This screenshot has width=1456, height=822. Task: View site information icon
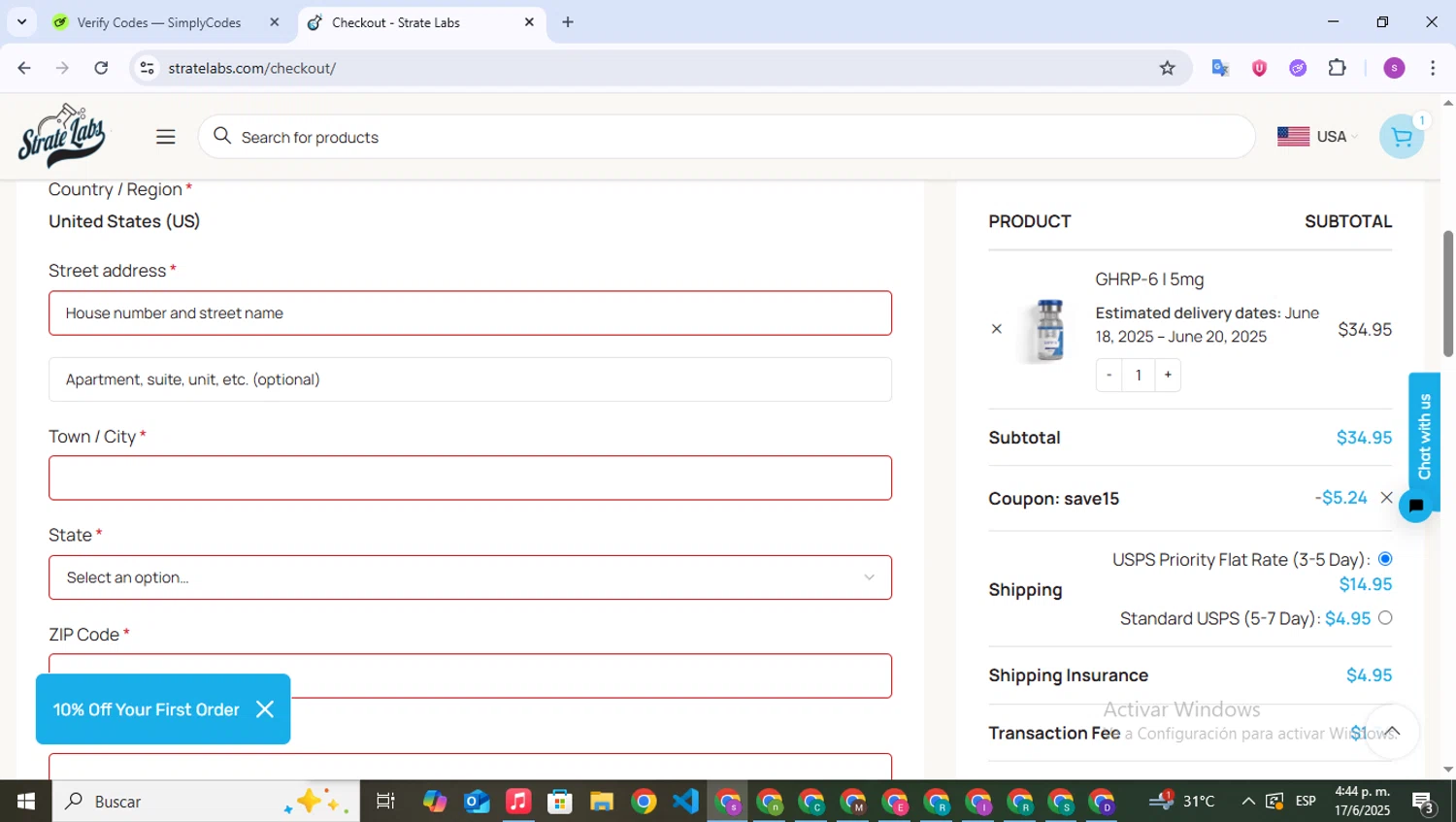[x=147, y=68]
